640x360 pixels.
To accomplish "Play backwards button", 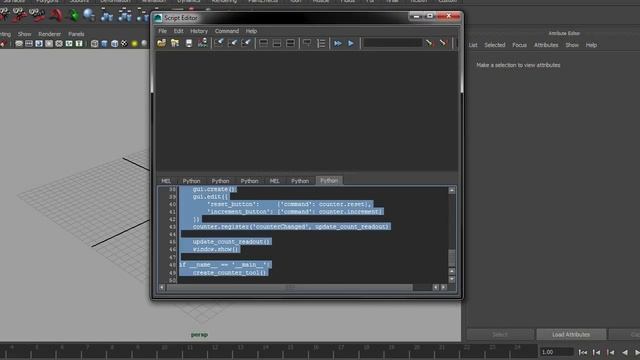I will 624,352.
